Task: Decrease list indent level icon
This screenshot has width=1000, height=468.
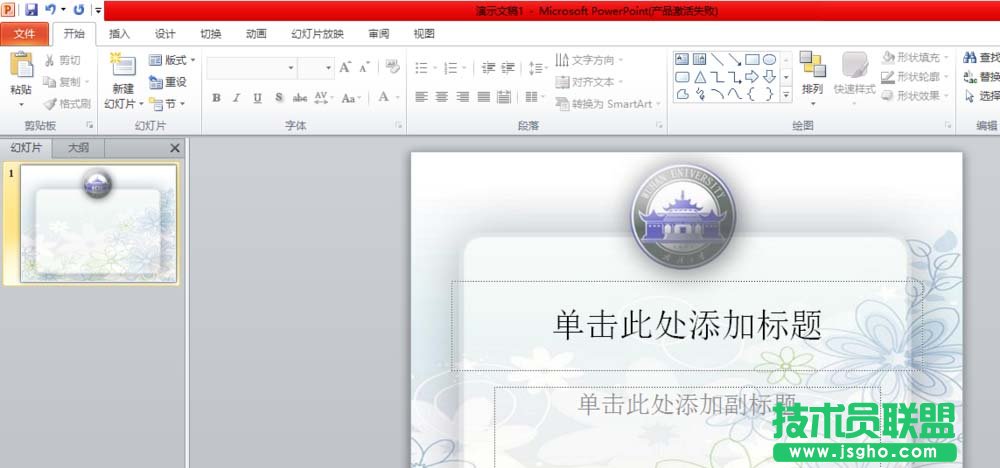Action: 489,68
